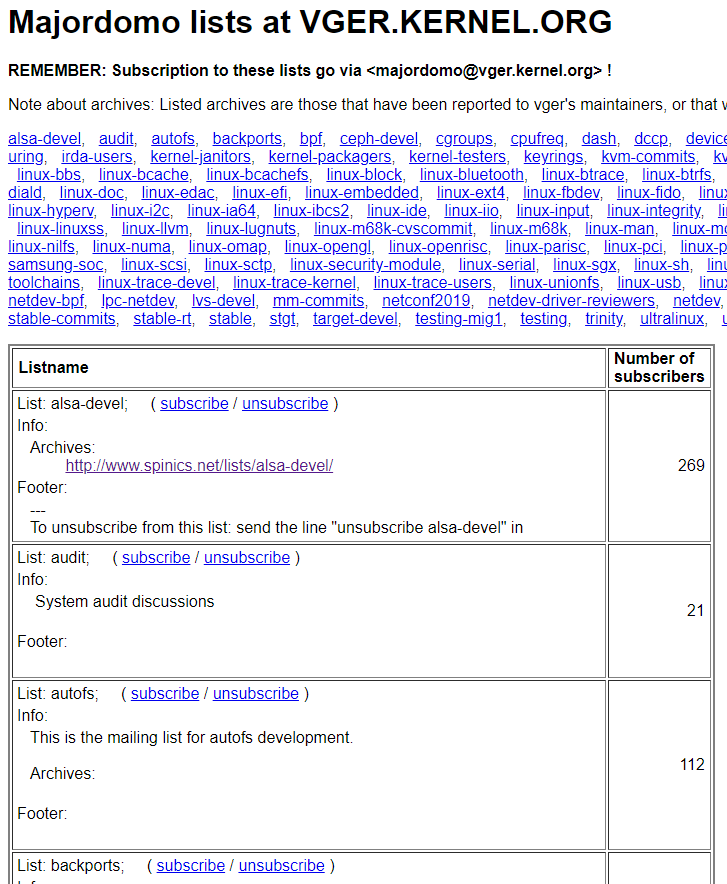The width and height of the screenshot is (727, 884).
Task: Click the linux-btrfs link
Action: pos(676,175)
